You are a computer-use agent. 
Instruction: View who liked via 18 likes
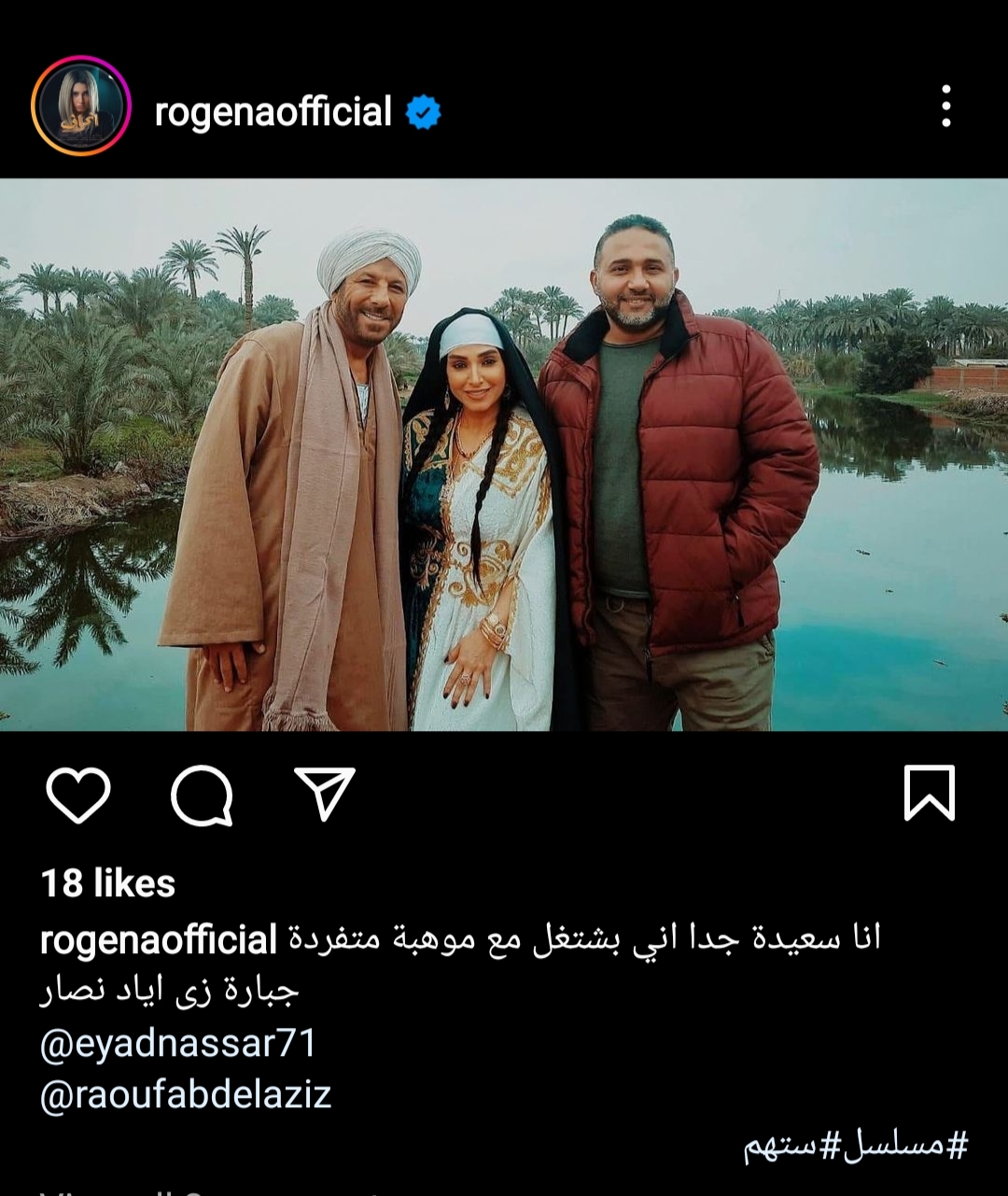pos(108,883)
